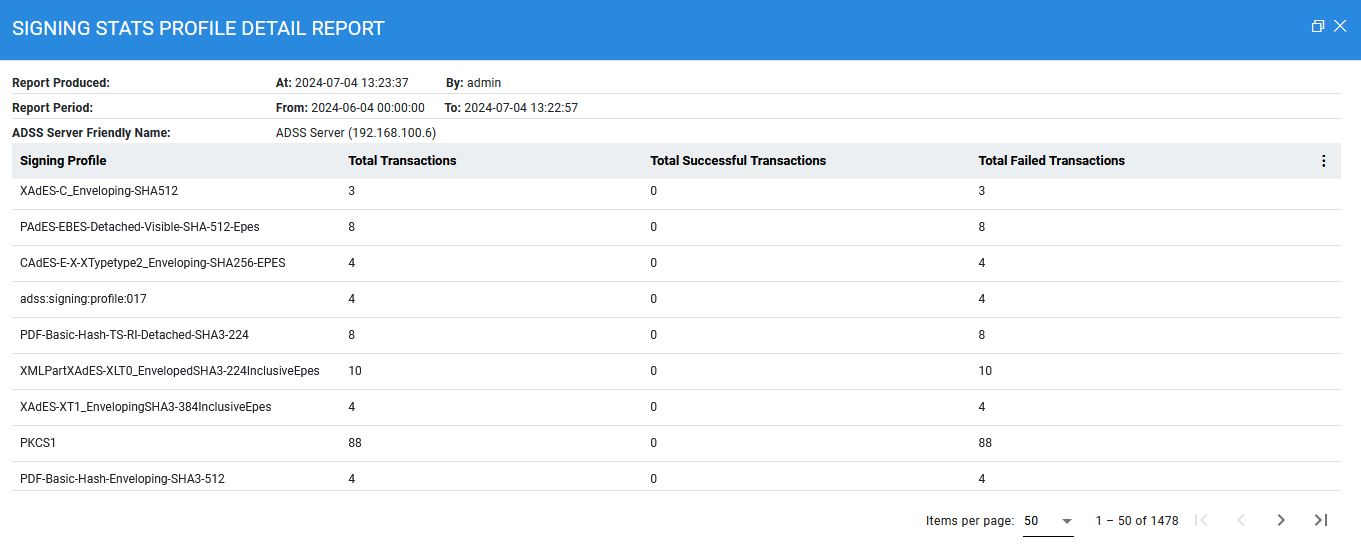Restore the report dialog window size
Image resolution: width=1361 pixels, height=550 pixels.
1318,27
